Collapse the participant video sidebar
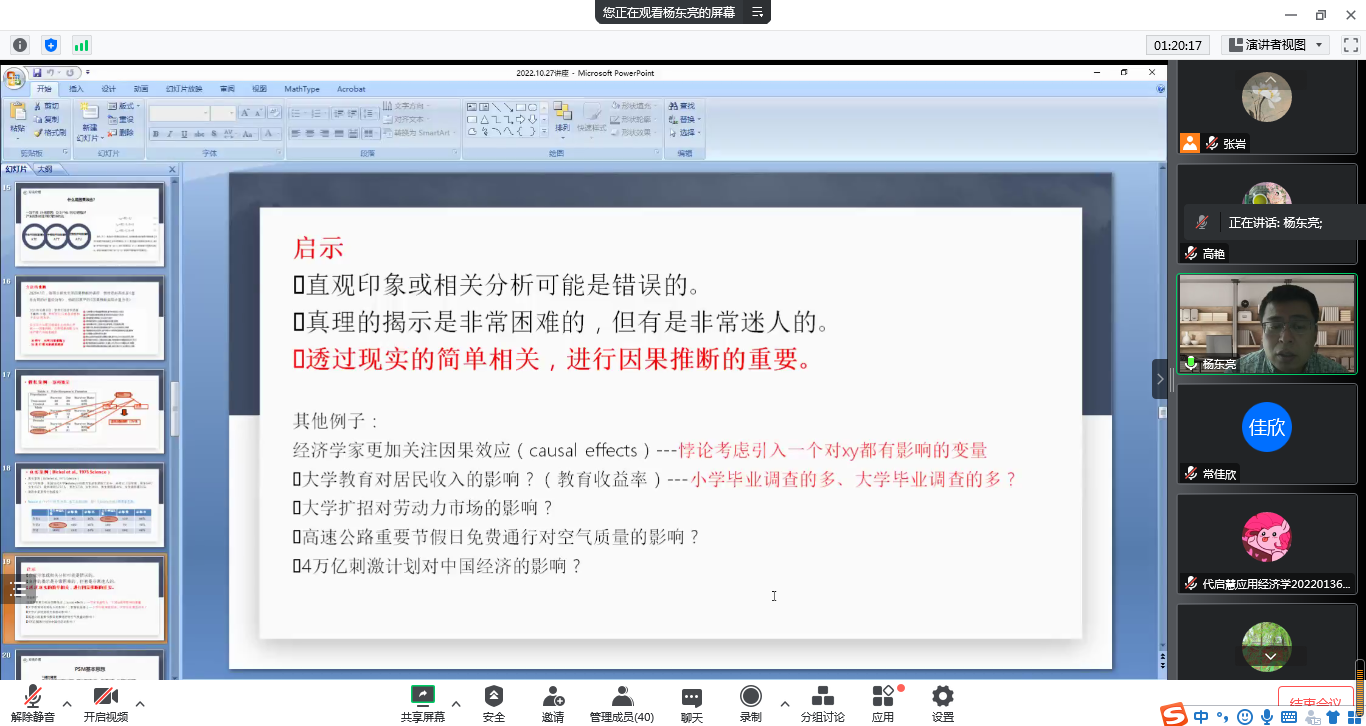This screenshot has width=1366, height=726. (x=1159, y=379)
